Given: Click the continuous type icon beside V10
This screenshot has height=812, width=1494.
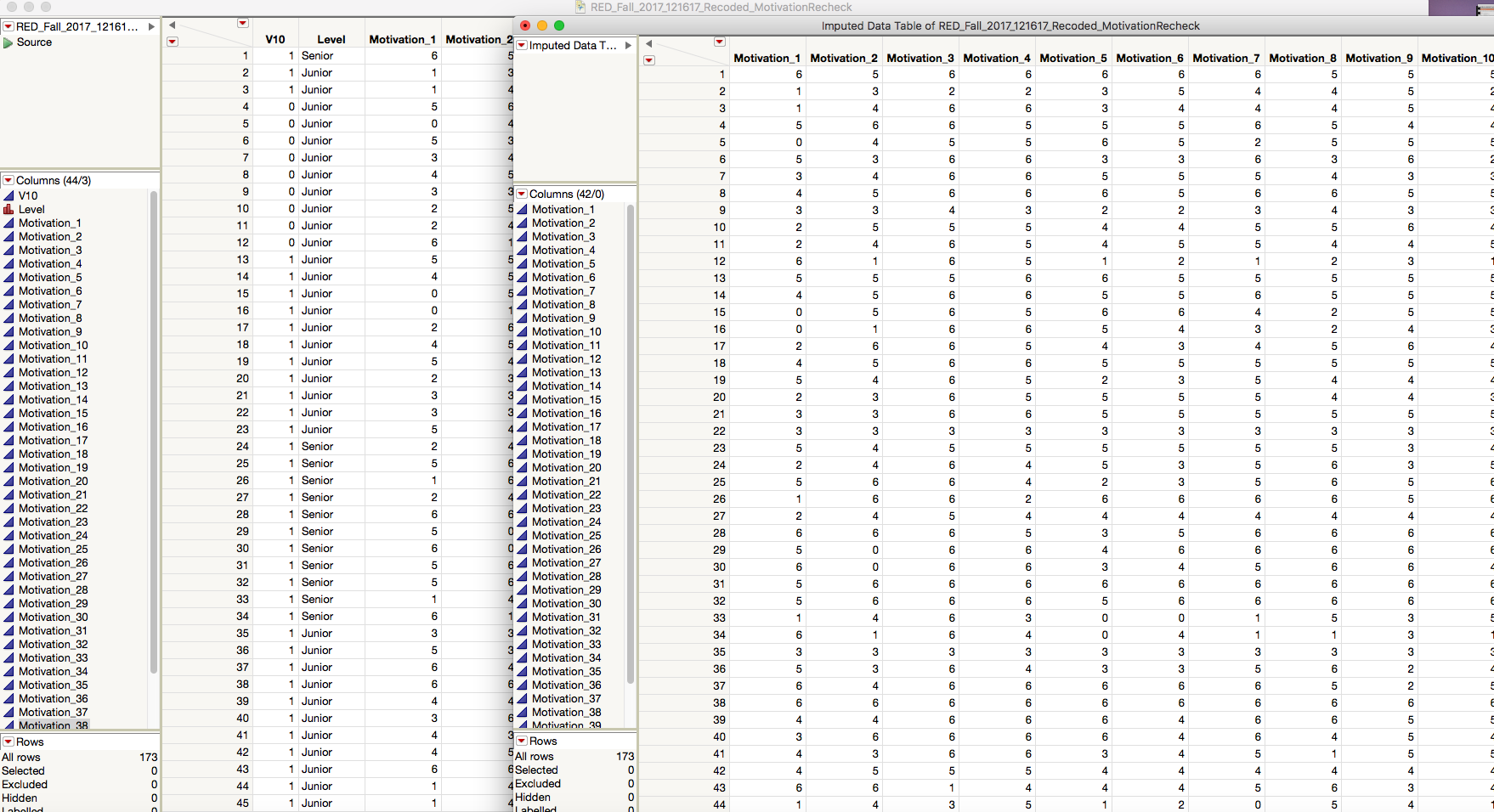Looking at the screenshot, I should (x=8, y=195).
